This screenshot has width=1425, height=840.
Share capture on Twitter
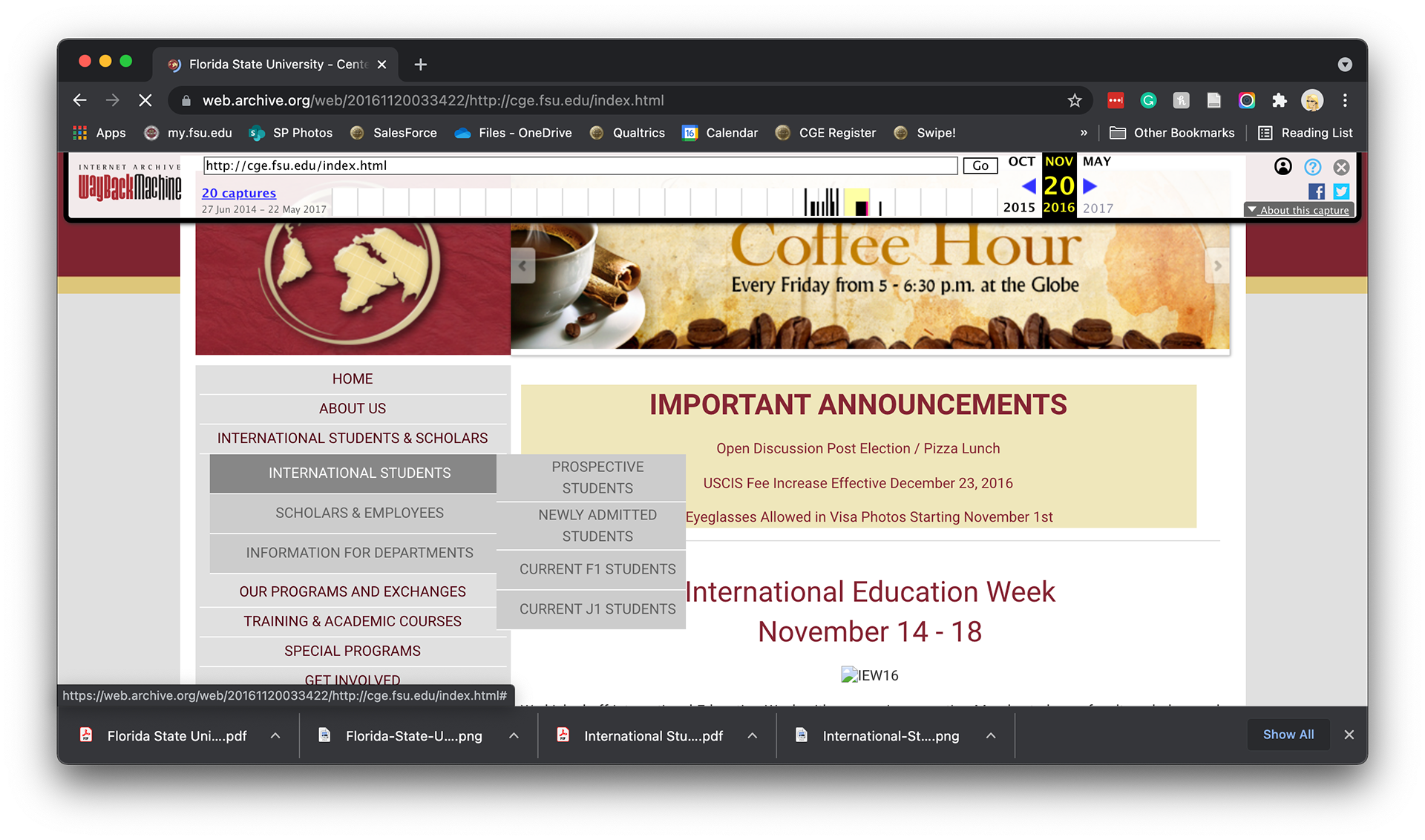pyautogui.click(x=1340, y=191)
